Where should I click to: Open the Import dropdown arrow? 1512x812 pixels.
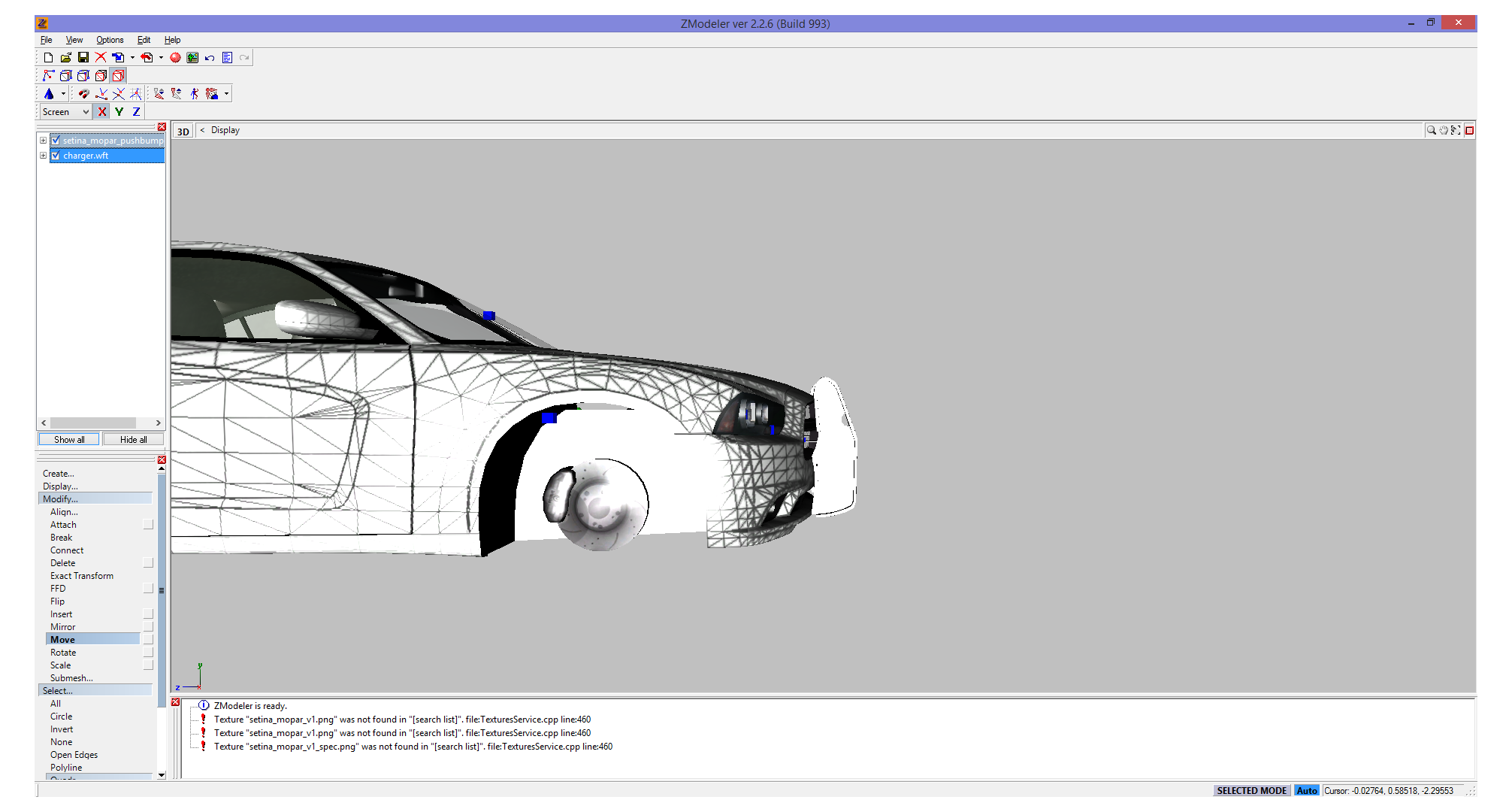point(132,57)
